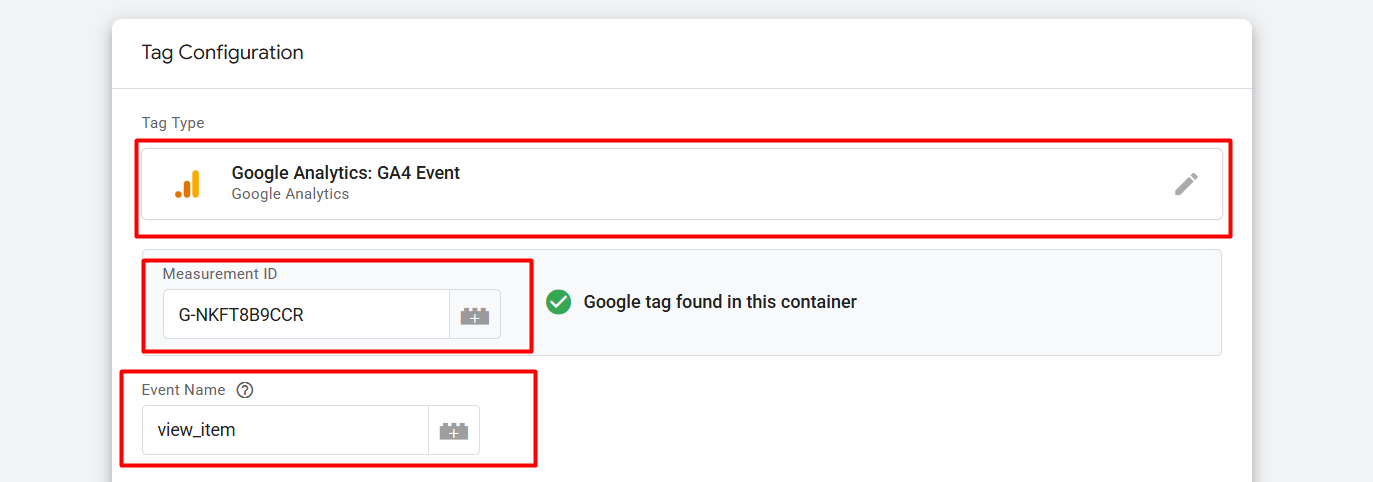Open variable picker beside Event Name field
1373x482 pixels.
pos(454,431)
